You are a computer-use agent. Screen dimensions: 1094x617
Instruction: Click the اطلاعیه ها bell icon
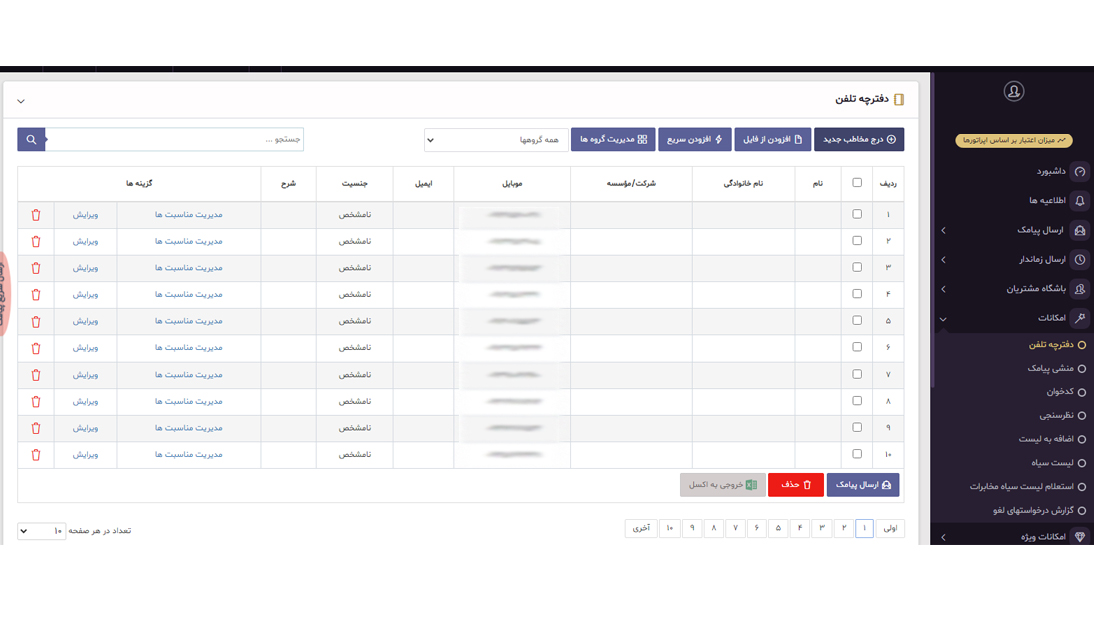click(1079, 201)
